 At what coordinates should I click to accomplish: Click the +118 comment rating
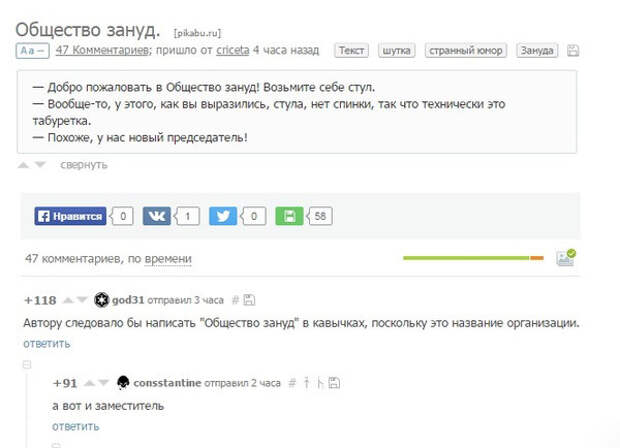point(40,300)
